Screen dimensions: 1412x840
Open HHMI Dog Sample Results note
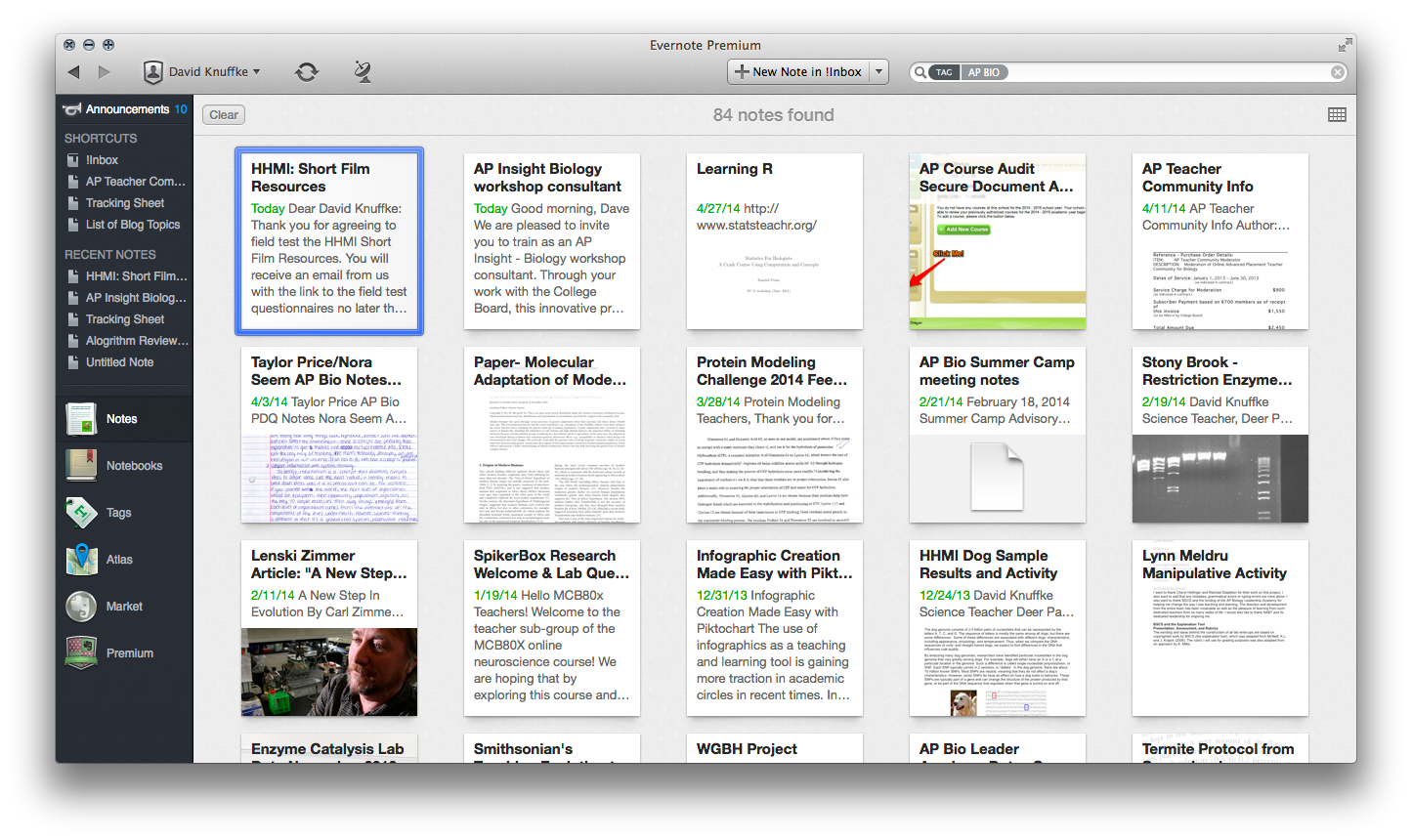[x=998, y=628]
